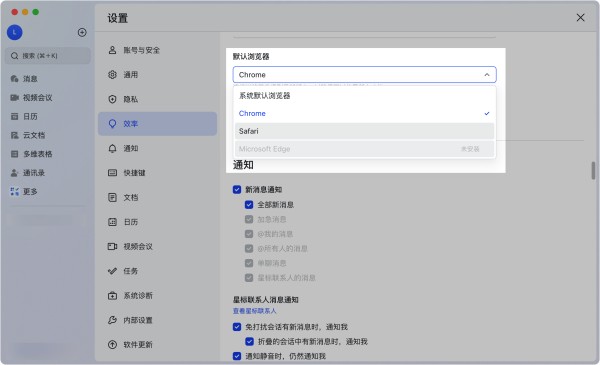Collapse the 默认浏览器 Chrome dropdown
Viewport: 600px width, 365px height.
coord(364,75)
